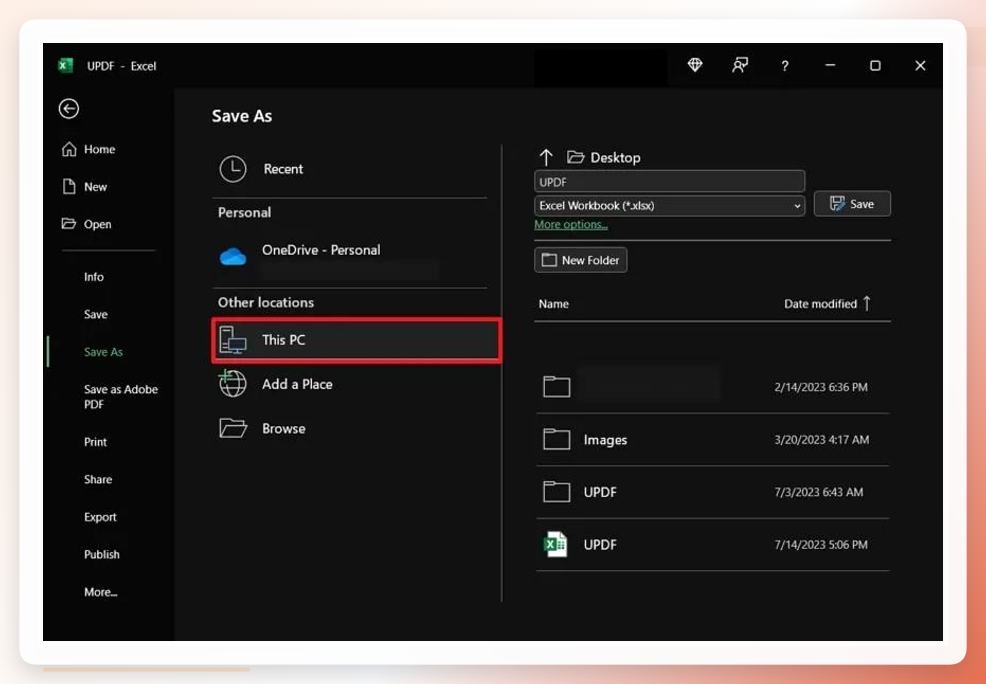
Task: Go up one folder level arrow
Action: coord(546,157)
